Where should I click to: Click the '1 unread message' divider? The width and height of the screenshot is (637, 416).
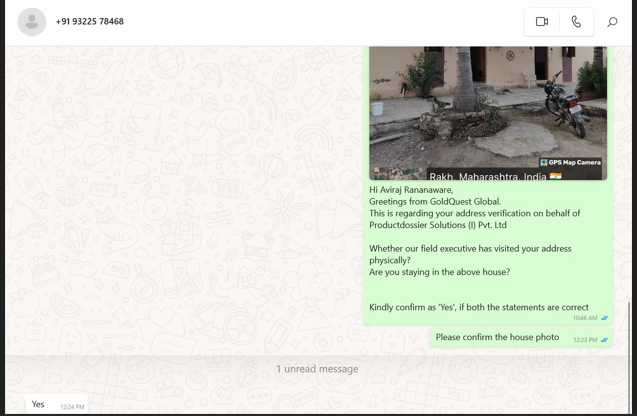point(317,369)
